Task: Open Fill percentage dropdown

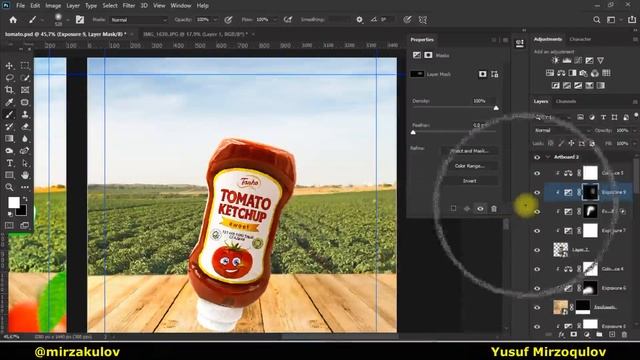Action: [x=634, y=143]
